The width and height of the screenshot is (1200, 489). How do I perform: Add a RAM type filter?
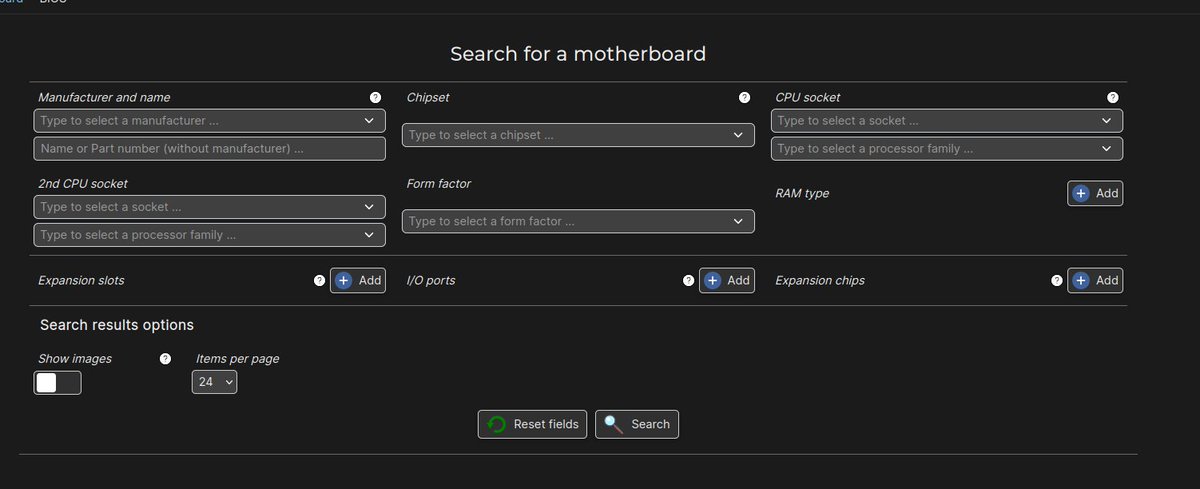[x=1095, y=194]
